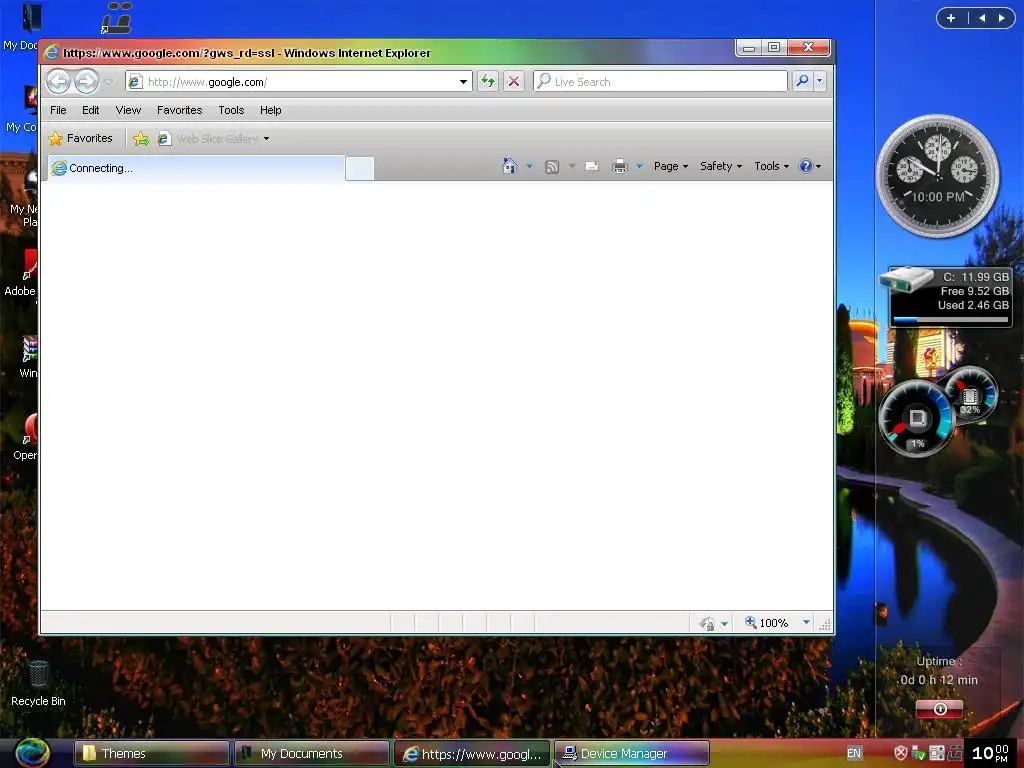Switch to Themes taskbar button

pyautogui.click(x=152, y=754)
